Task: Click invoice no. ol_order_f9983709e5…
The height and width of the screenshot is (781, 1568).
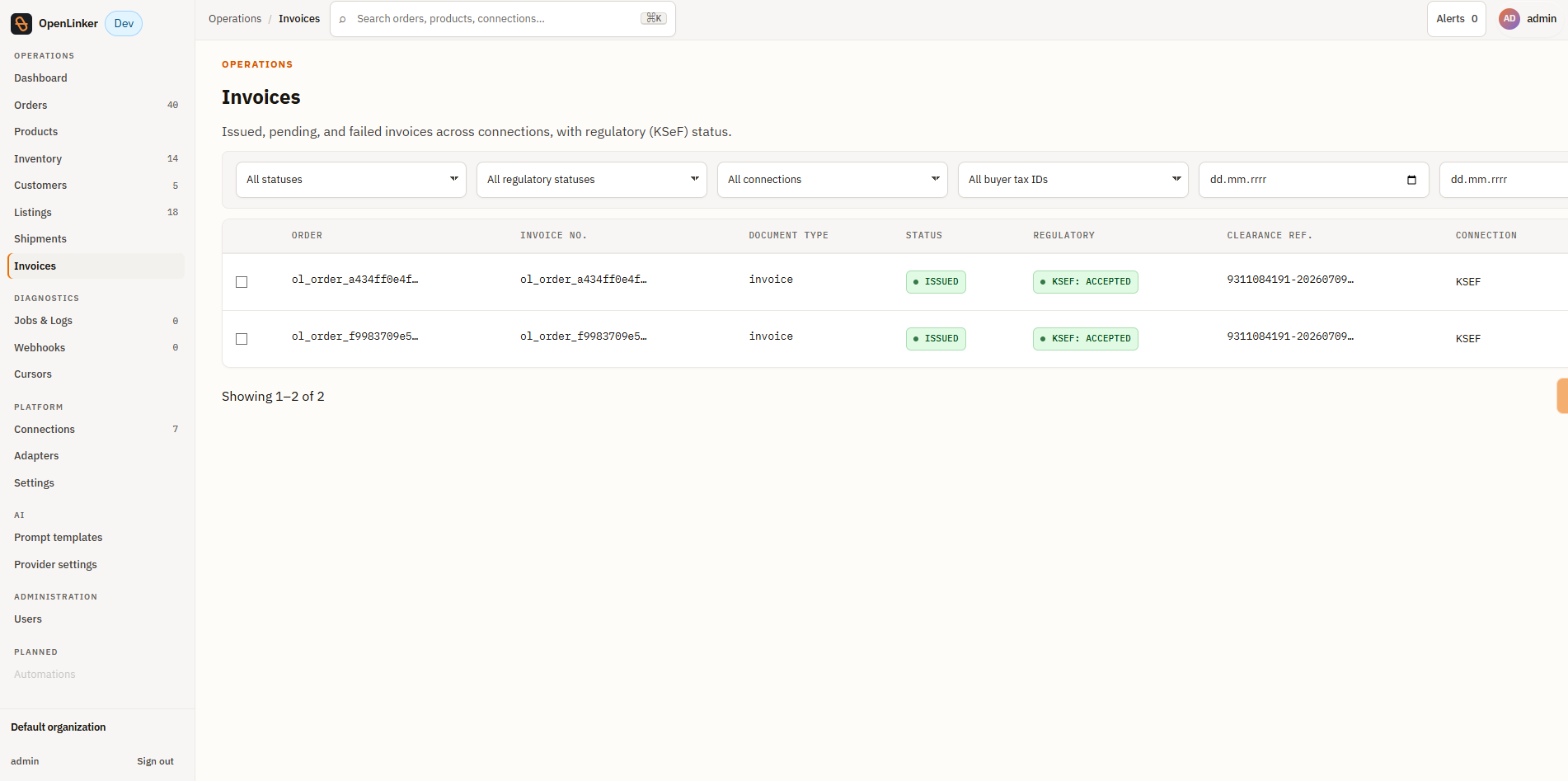Action: coord(583,336)
